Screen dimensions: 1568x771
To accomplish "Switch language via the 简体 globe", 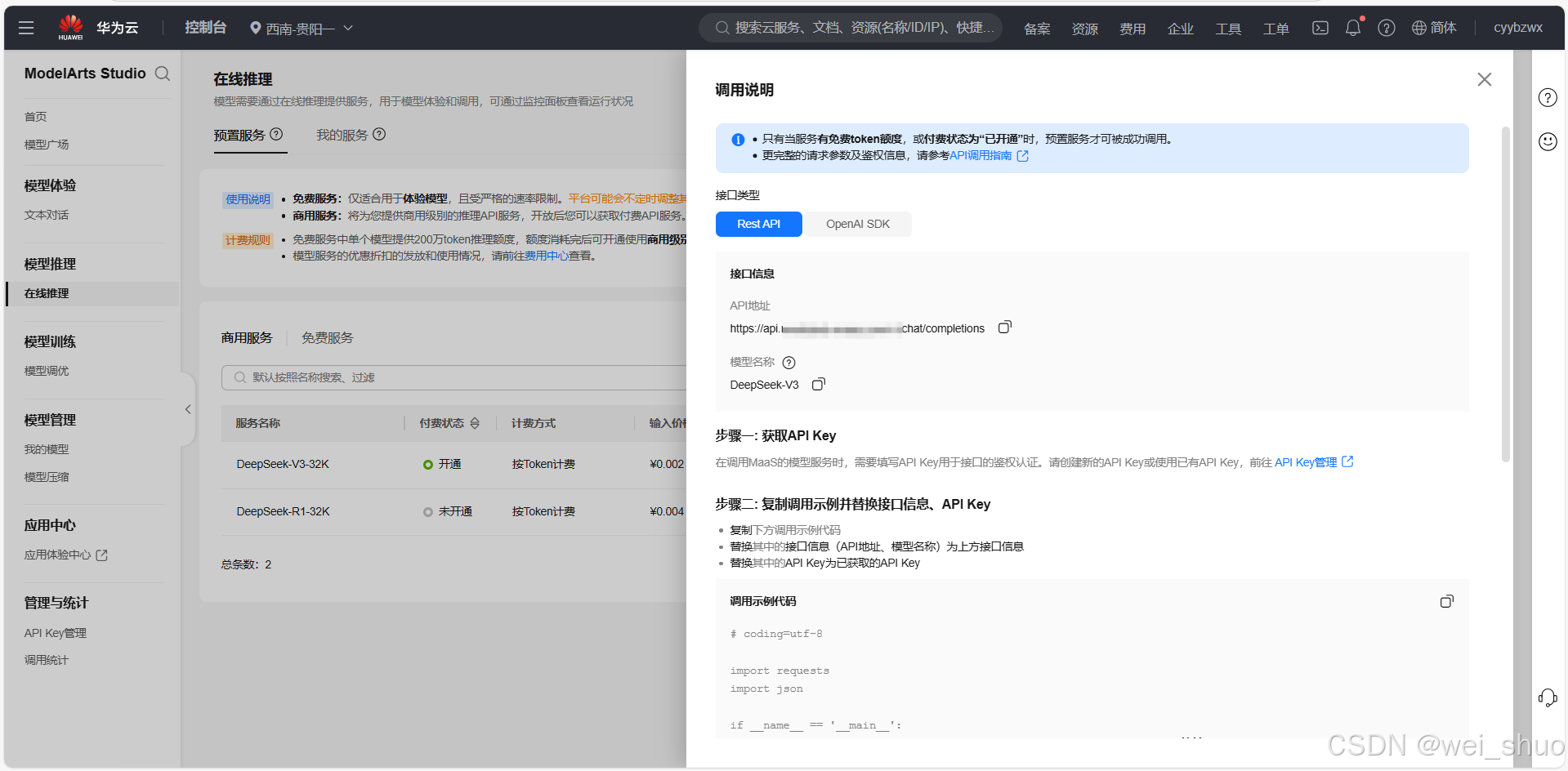I will click(1434, 28).
